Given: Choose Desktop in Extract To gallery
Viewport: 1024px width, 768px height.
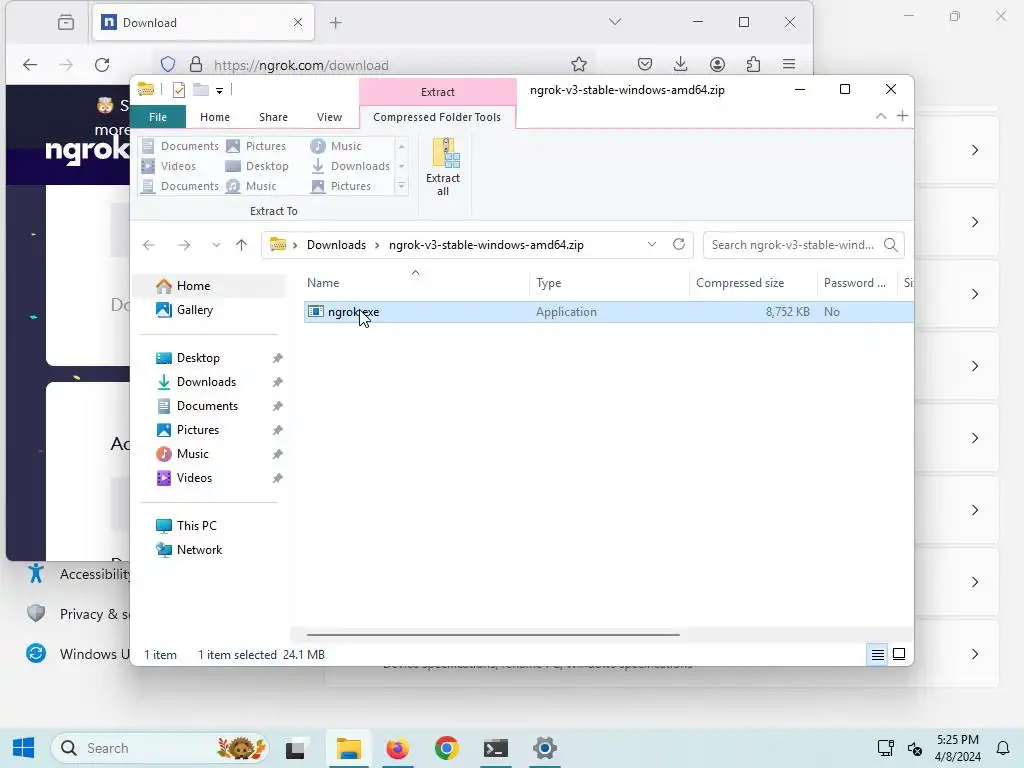Looking at the screenshot, I should (257, 166).
